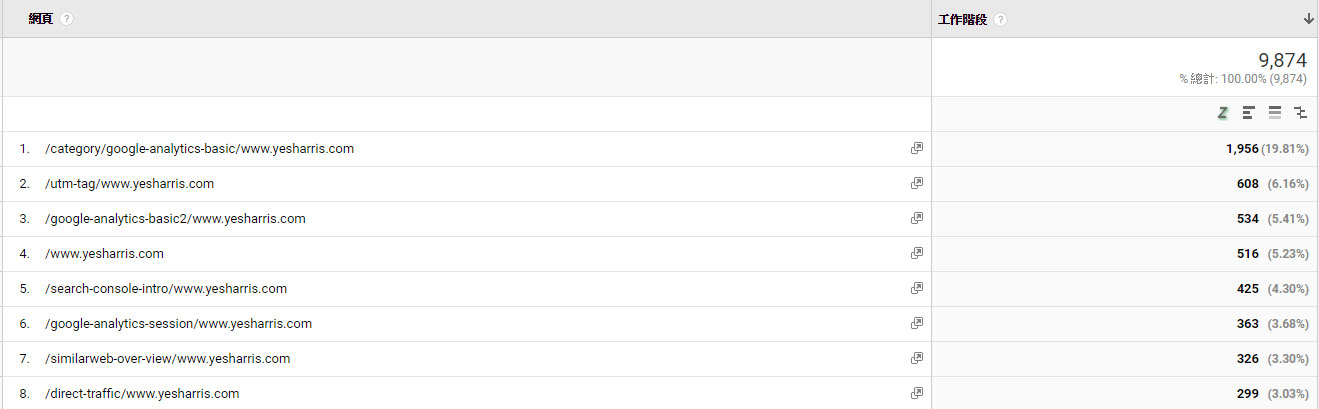Click help icon next to 工作階段 header
The image size is (1319, 409).
1001,19
